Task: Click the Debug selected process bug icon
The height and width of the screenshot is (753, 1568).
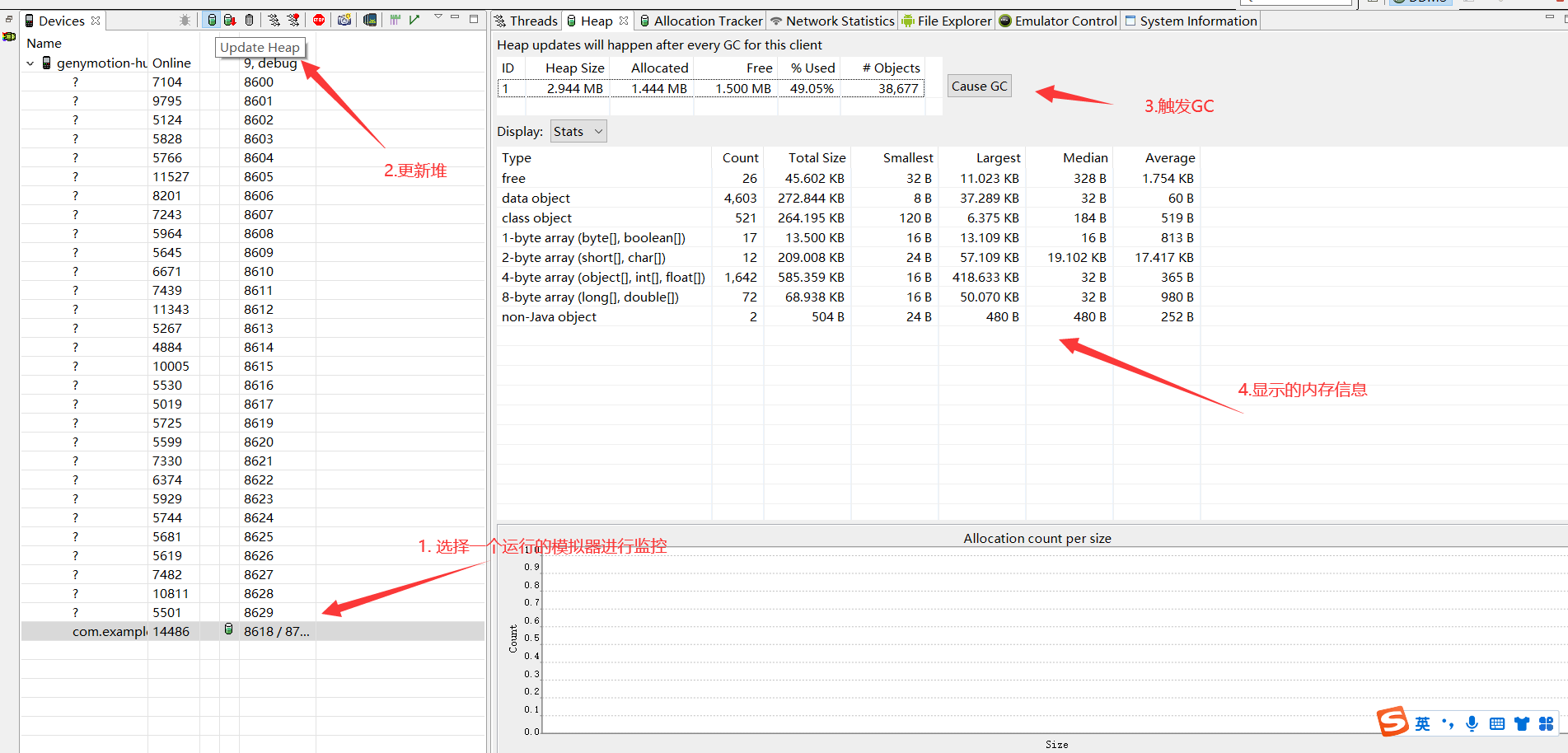Action: [x=185, y=20]
